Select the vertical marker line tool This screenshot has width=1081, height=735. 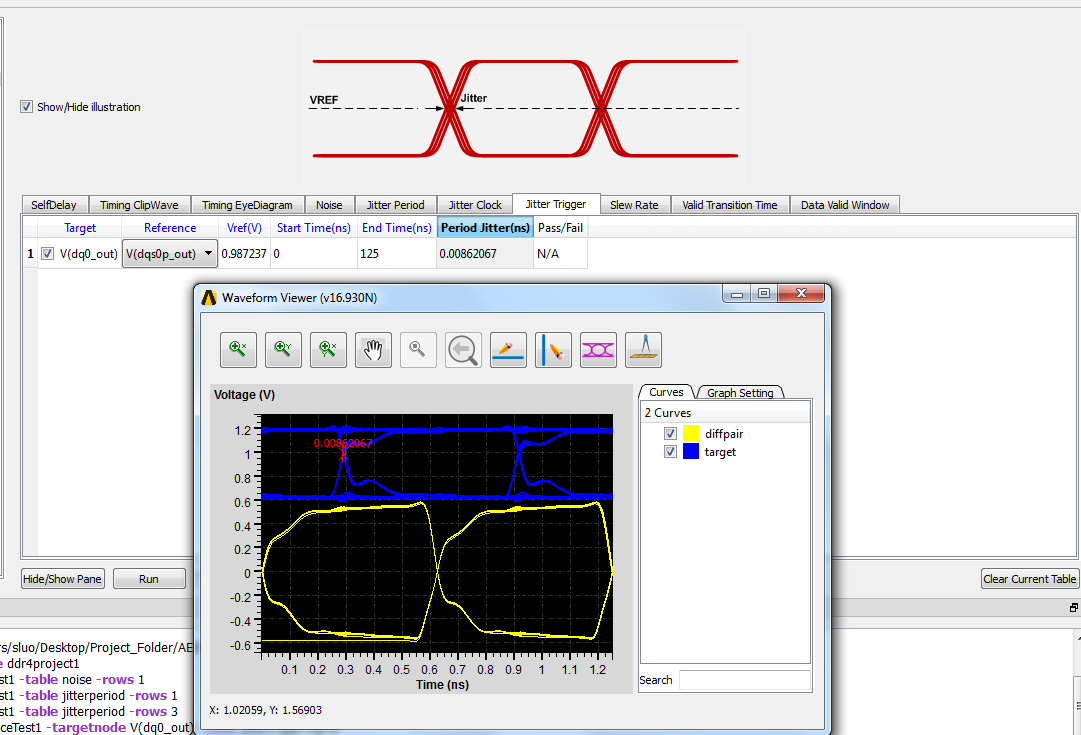click(x=553, y=349)
